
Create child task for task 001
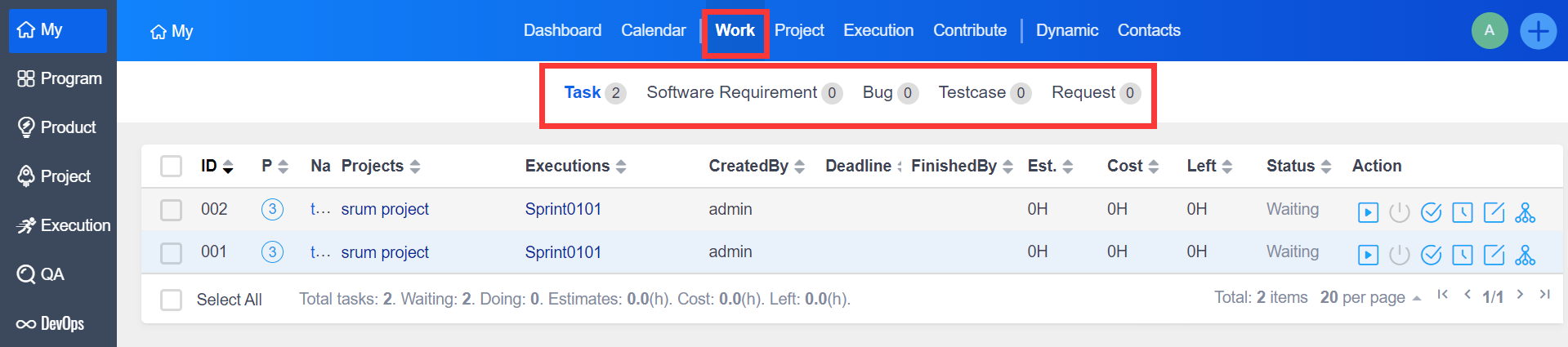tap(1525, 256)
